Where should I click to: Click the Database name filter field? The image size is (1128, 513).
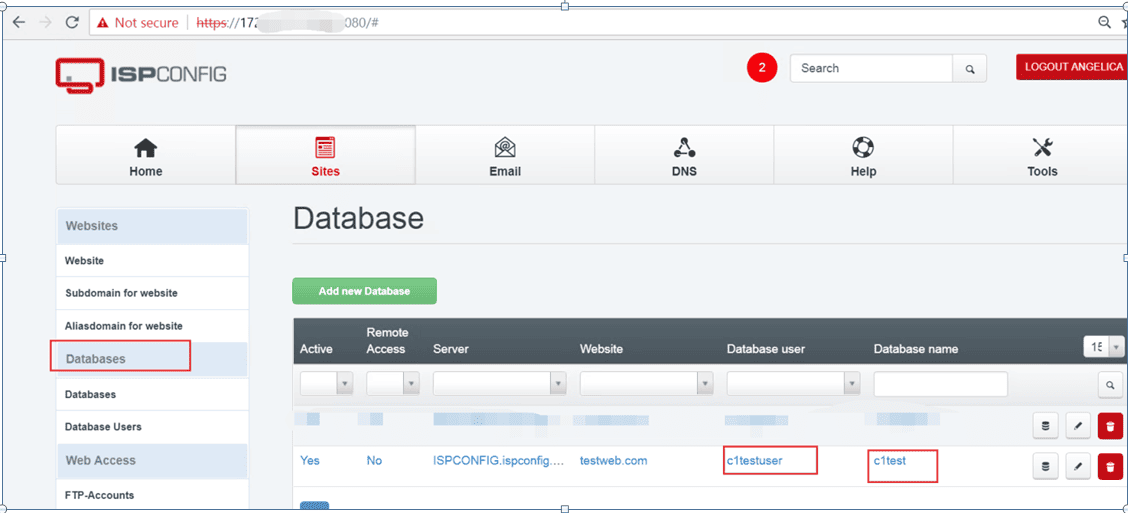940,384
